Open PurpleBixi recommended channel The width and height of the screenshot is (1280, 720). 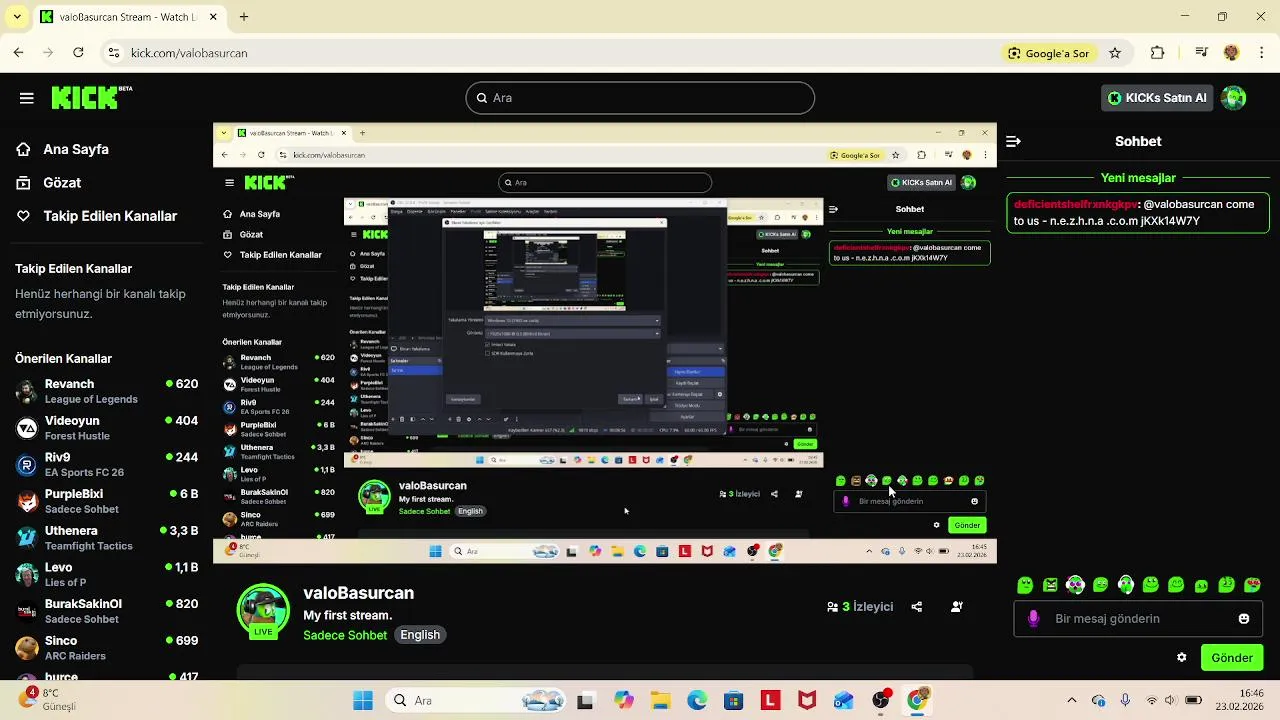[x=106, y=501]
